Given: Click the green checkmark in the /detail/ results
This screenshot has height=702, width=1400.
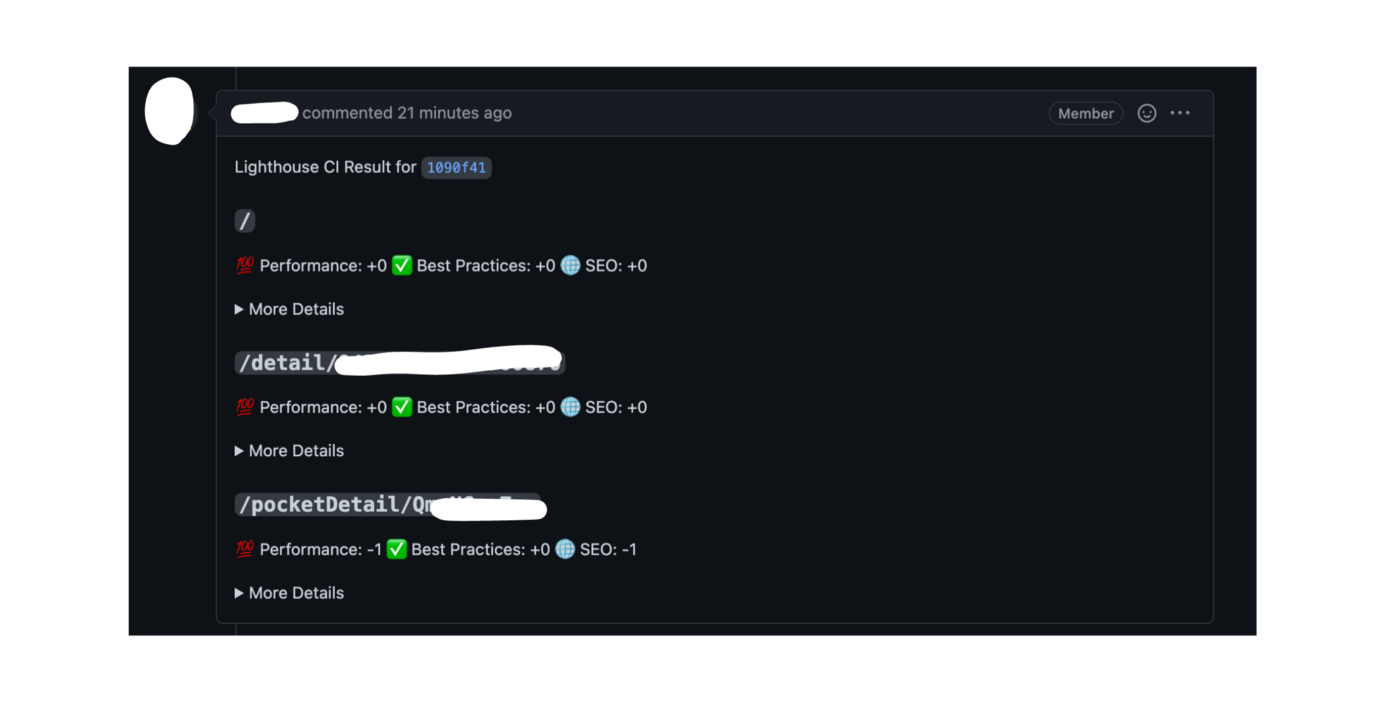Looking at the screenshot, I should [x=402, y=408].
